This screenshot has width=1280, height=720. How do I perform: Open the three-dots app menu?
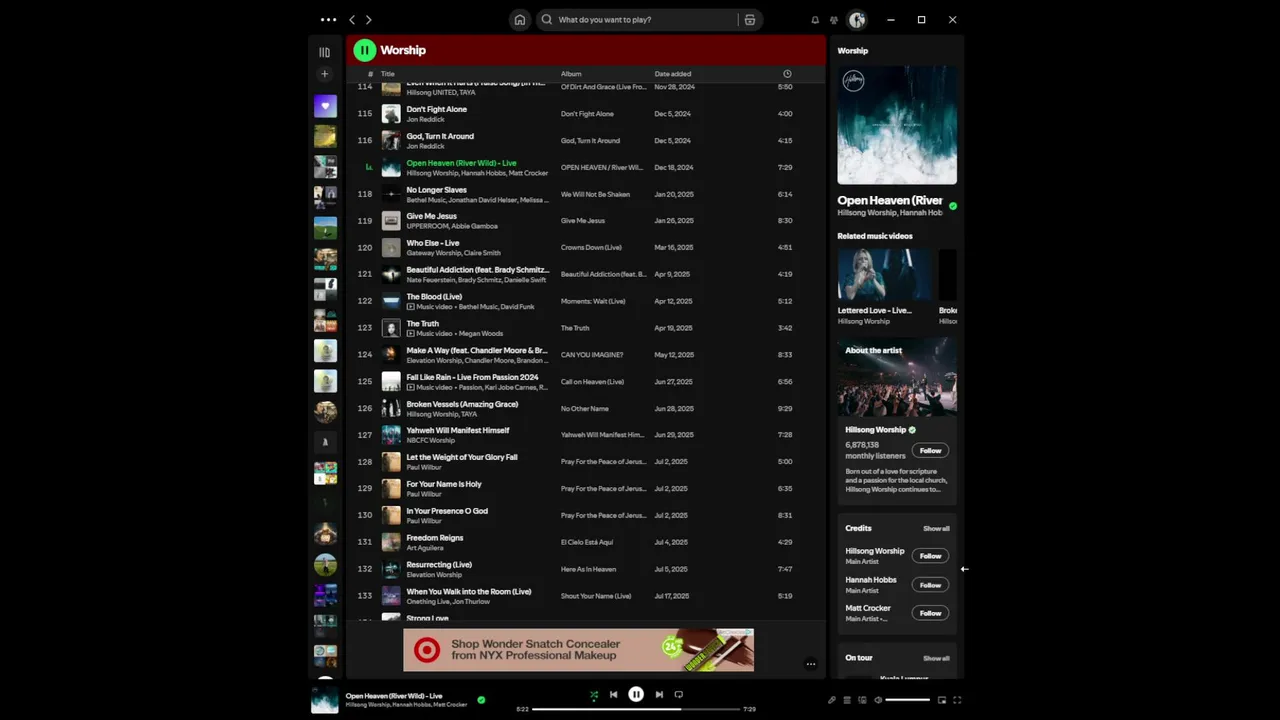(x=328, y=19)
